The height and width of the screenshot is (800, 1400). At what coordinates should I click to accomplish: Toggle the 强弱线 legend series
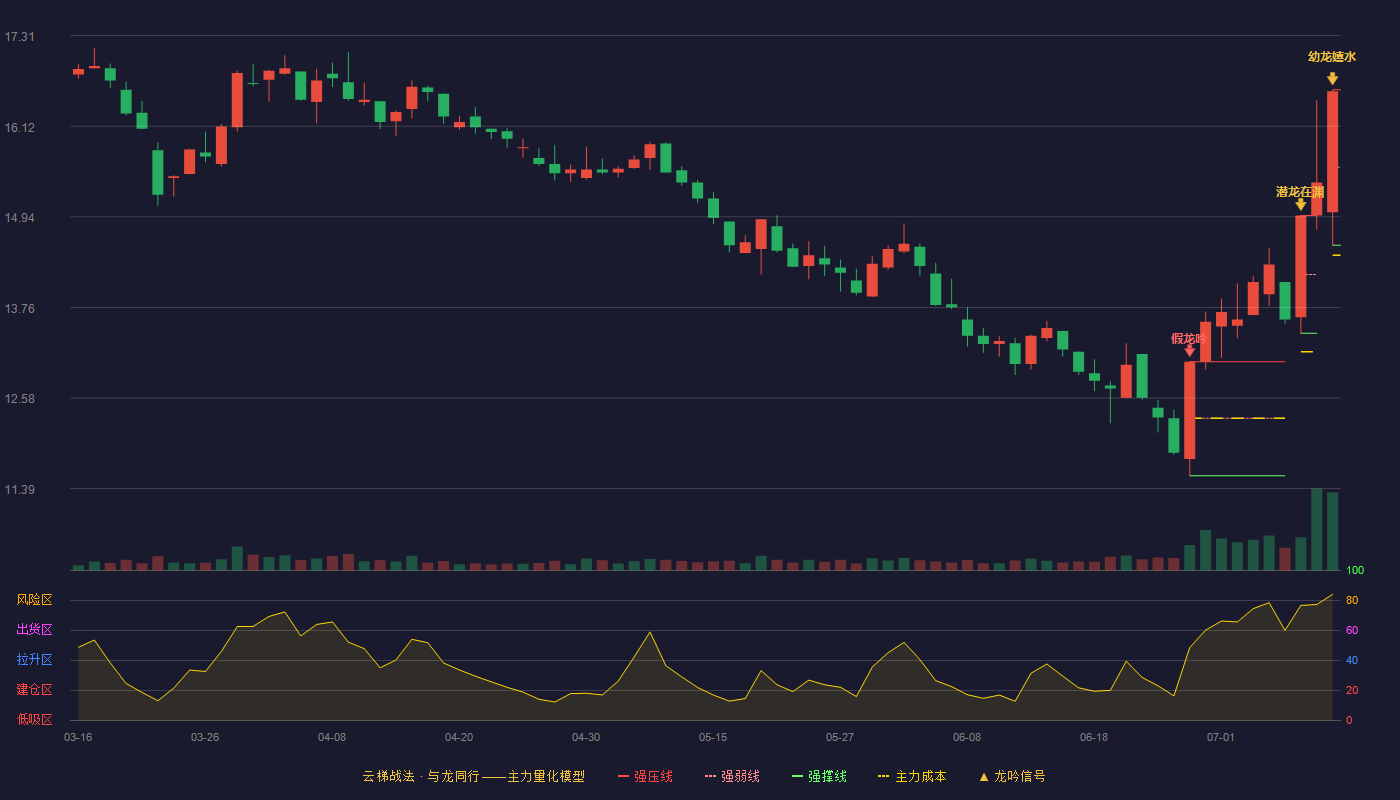point(732,776)
